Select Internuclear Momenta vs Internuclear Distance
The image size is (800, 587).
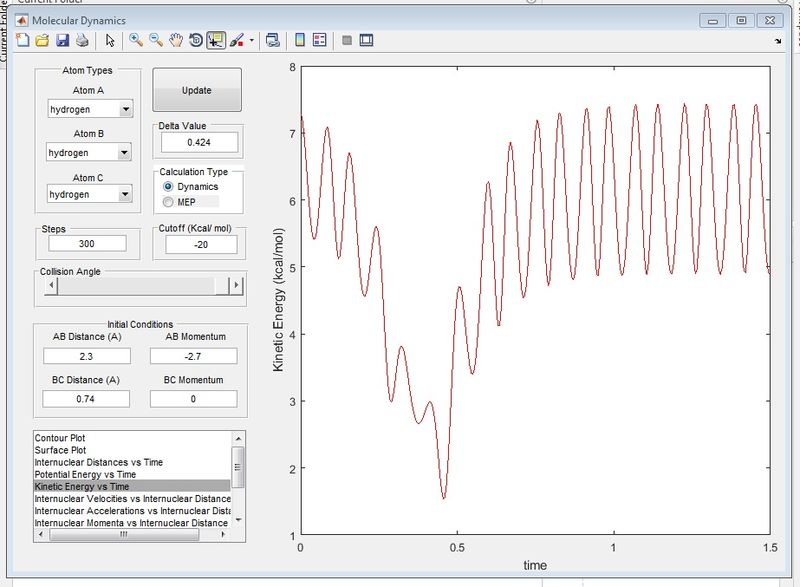(x=132, y=523)
